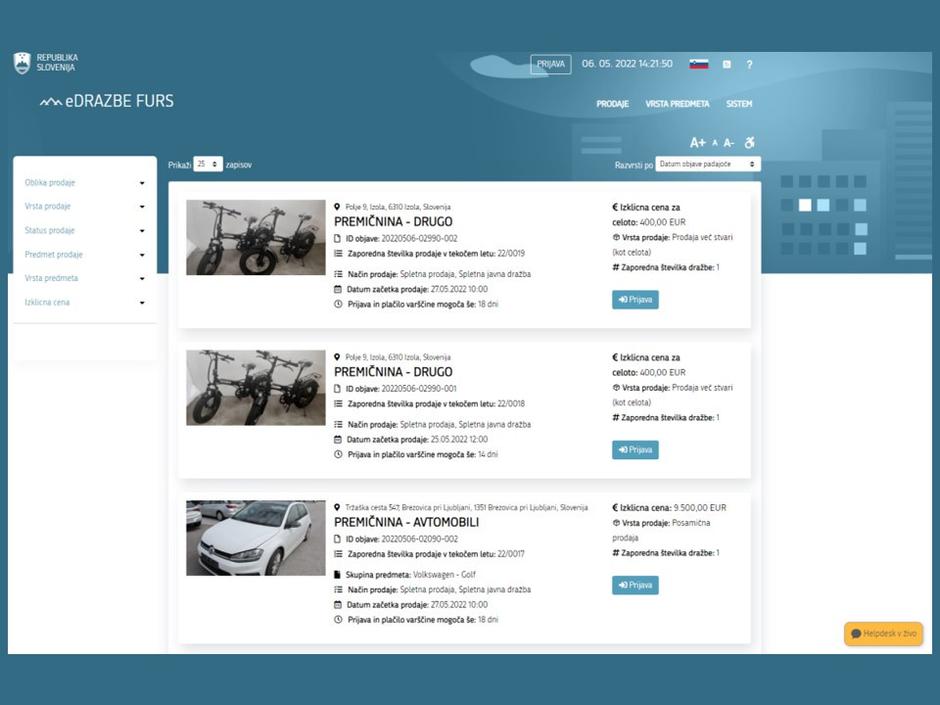Click the white Volkswagen Golf thumbnail
Viewport: 940px width, 705px height.
coord(255,538)
